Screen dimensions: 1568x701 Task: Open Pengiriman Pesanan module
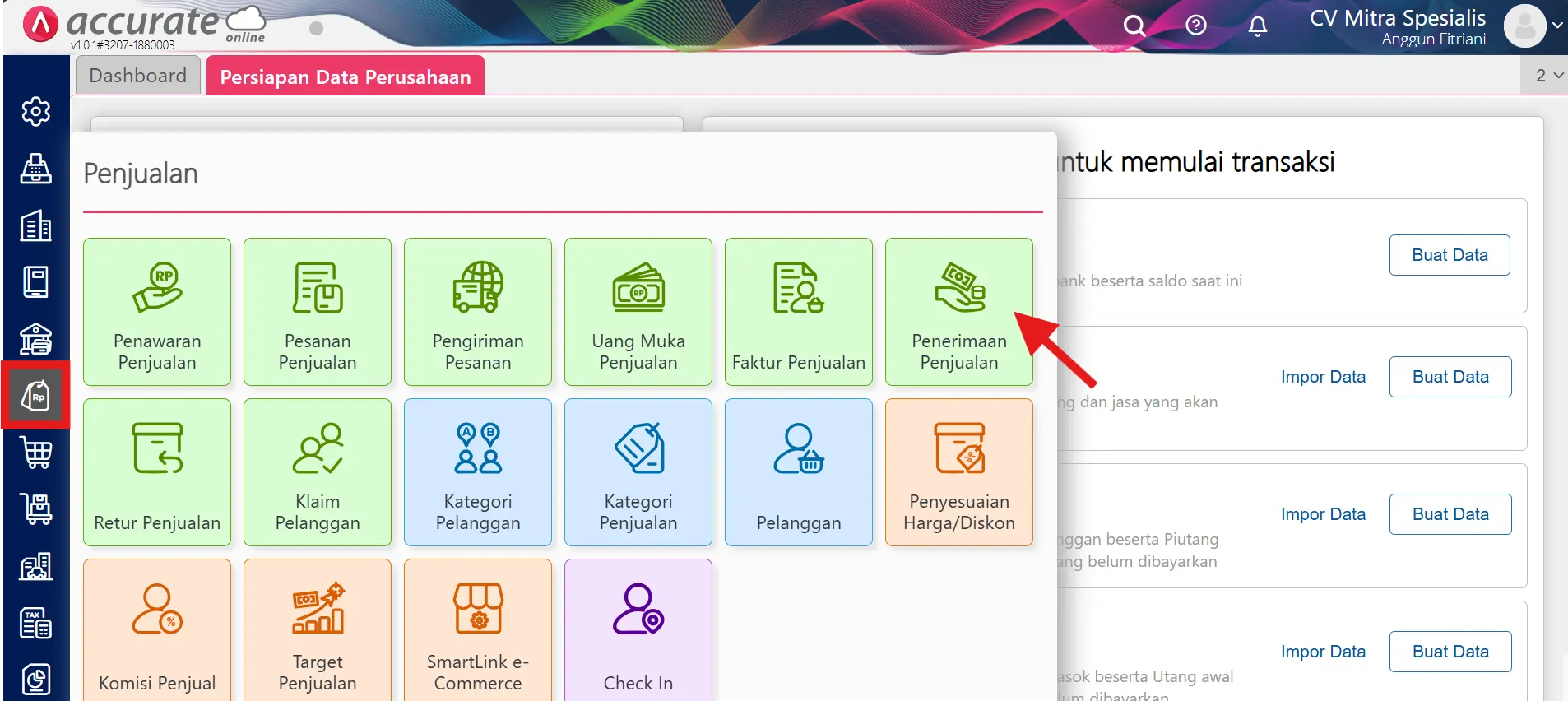[477, 312]
